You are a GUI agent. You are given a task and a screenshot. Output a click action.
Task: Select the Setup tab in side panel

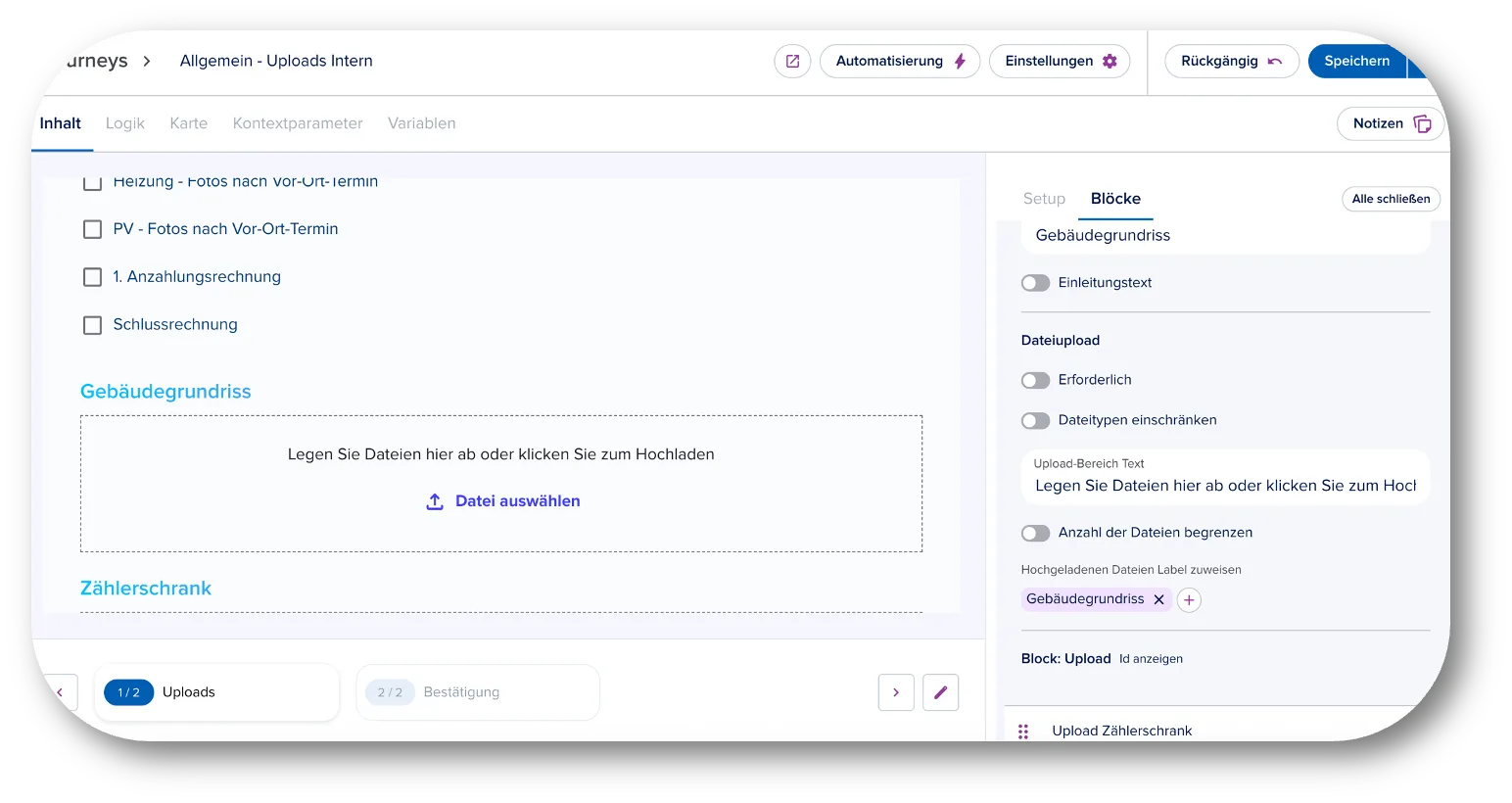coord(1044,199)
